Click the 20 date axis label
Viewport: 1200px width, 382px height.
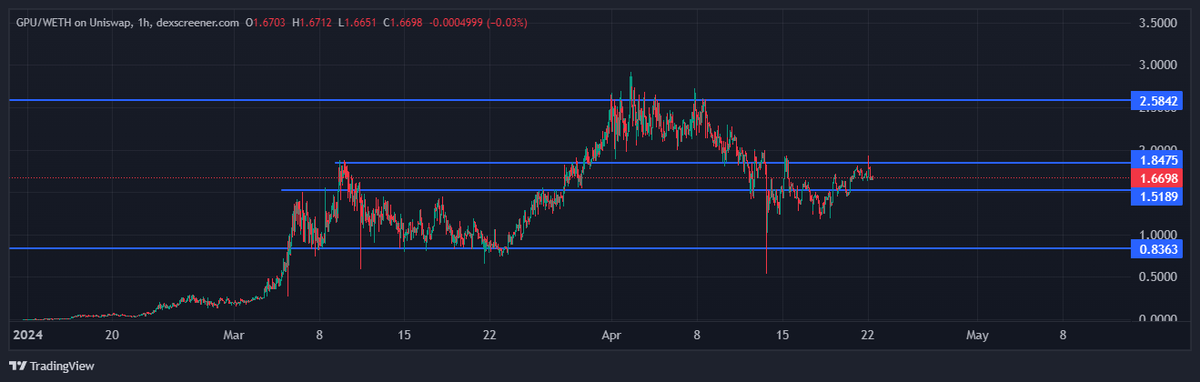tap(112, 336)
